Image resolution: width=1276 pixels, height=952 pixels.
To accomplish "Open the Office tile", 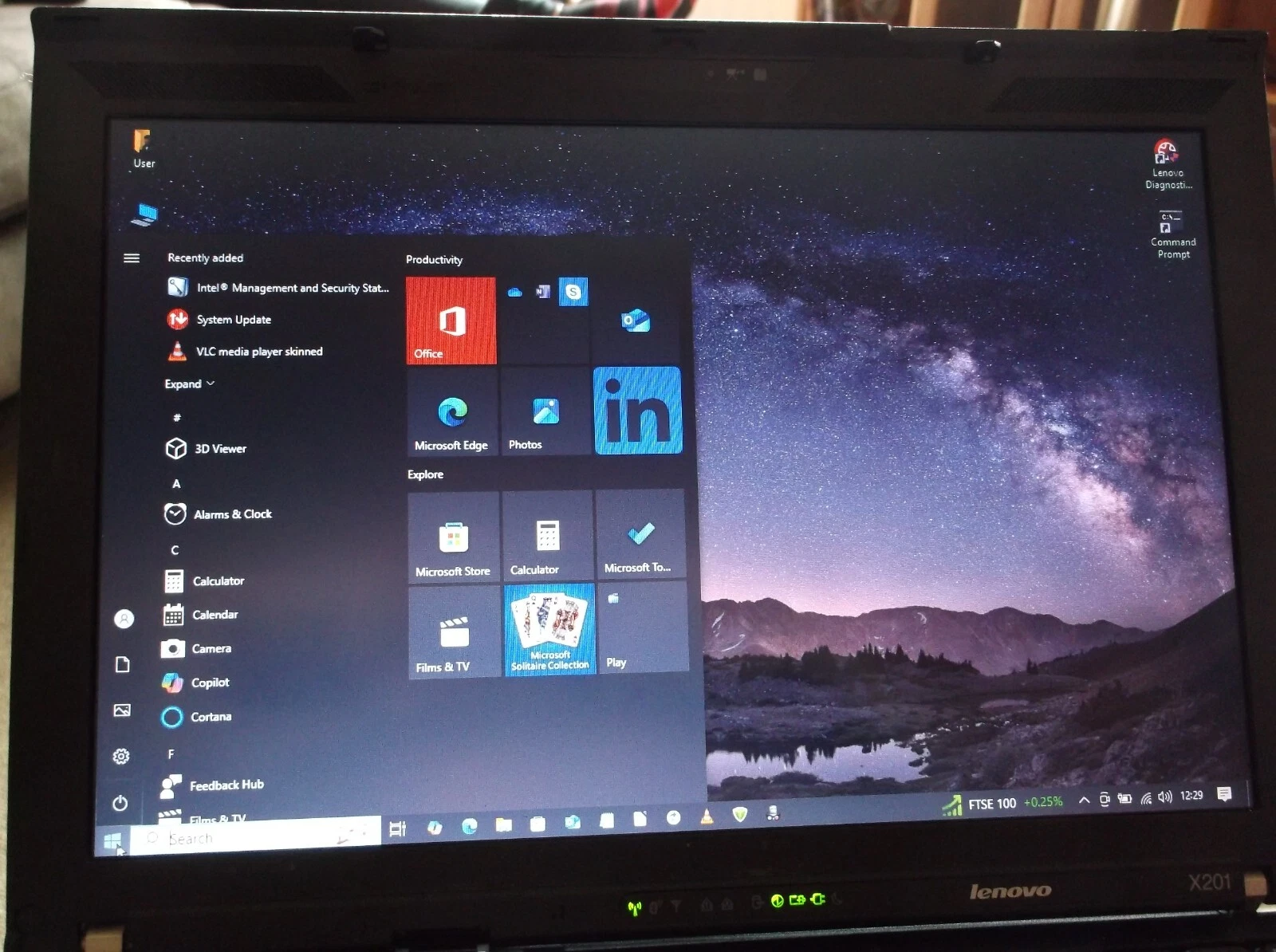I will point(451,321).
